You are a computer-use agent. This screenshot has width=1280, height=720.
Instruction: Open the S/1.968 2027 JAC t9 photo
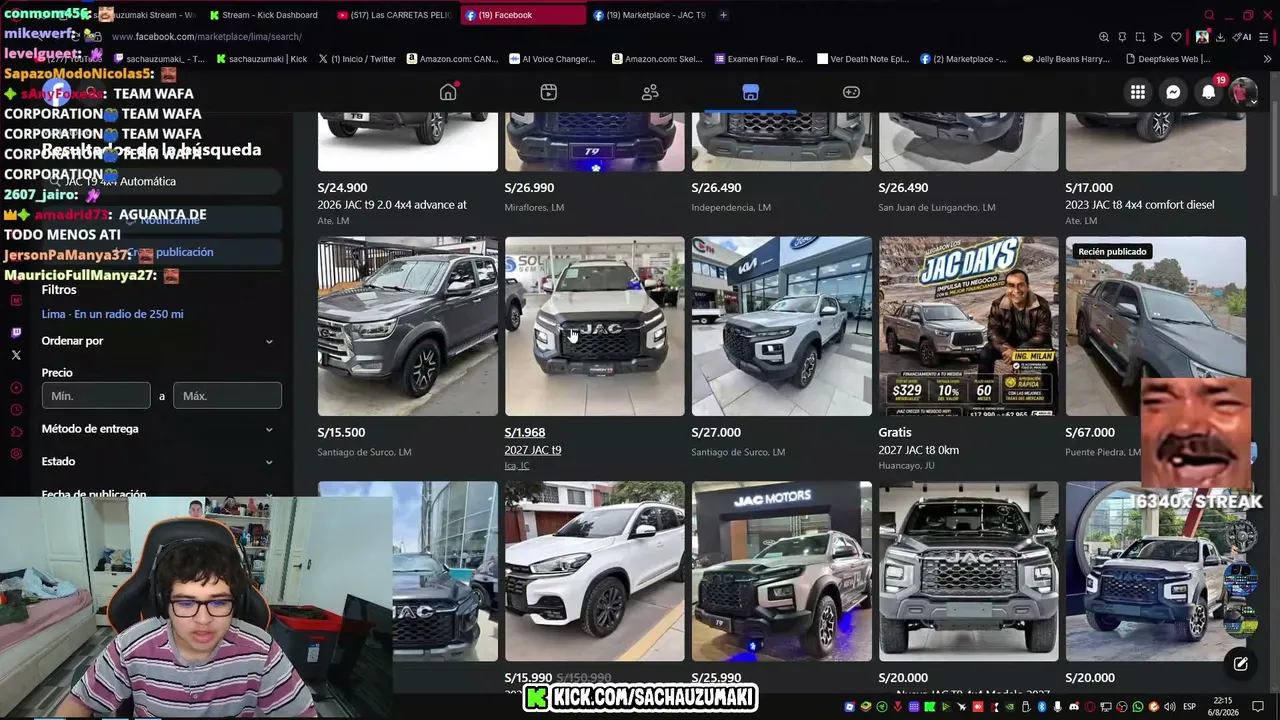click(594, 326)
